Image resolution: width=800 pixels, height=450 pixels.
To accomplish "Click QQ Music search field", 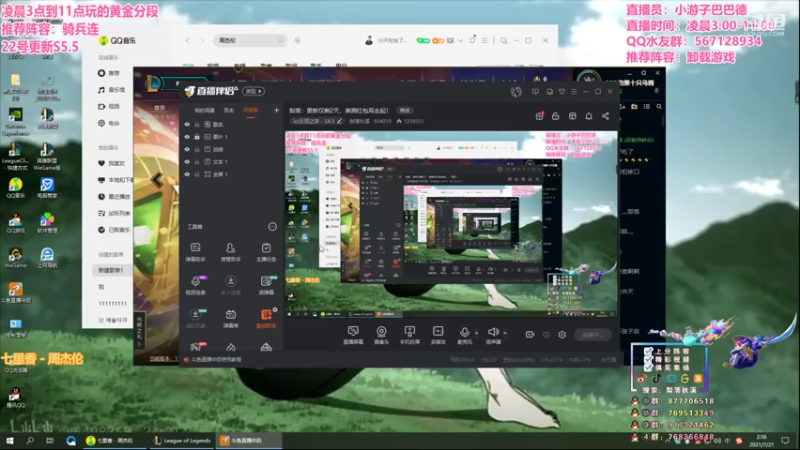I will click(x=249, y=40).
